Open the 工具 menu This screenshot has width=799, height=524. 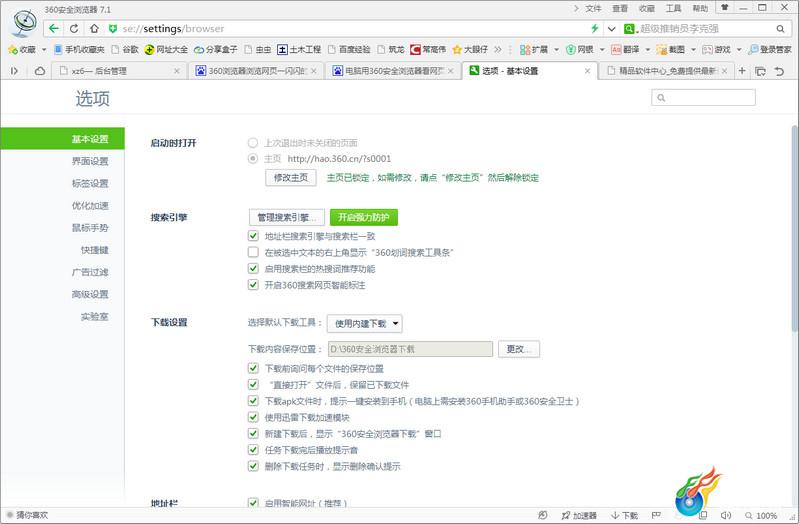[x=673, y=8]
